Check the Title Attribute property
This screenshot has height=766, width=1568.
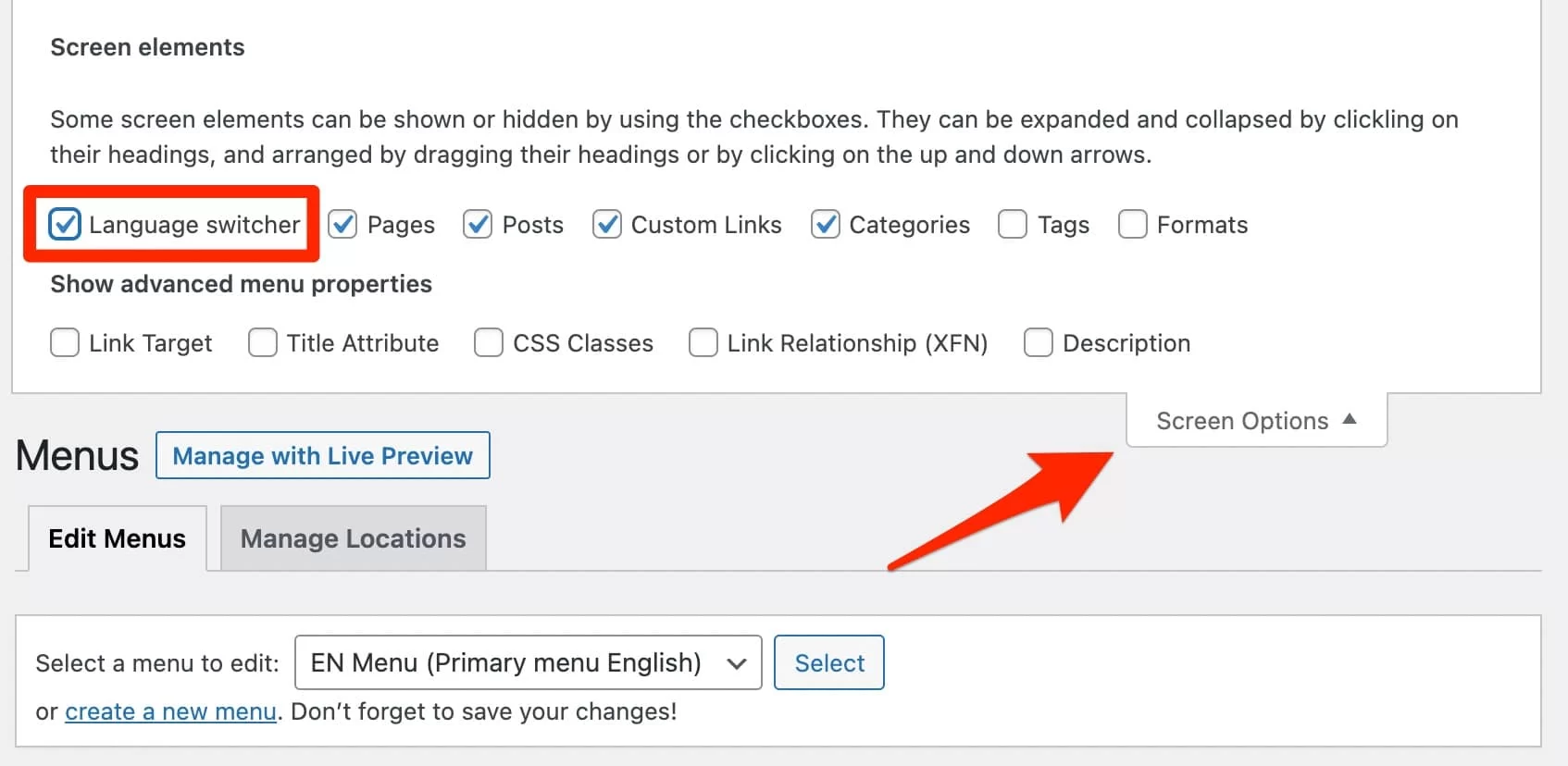tap(262, 342)
